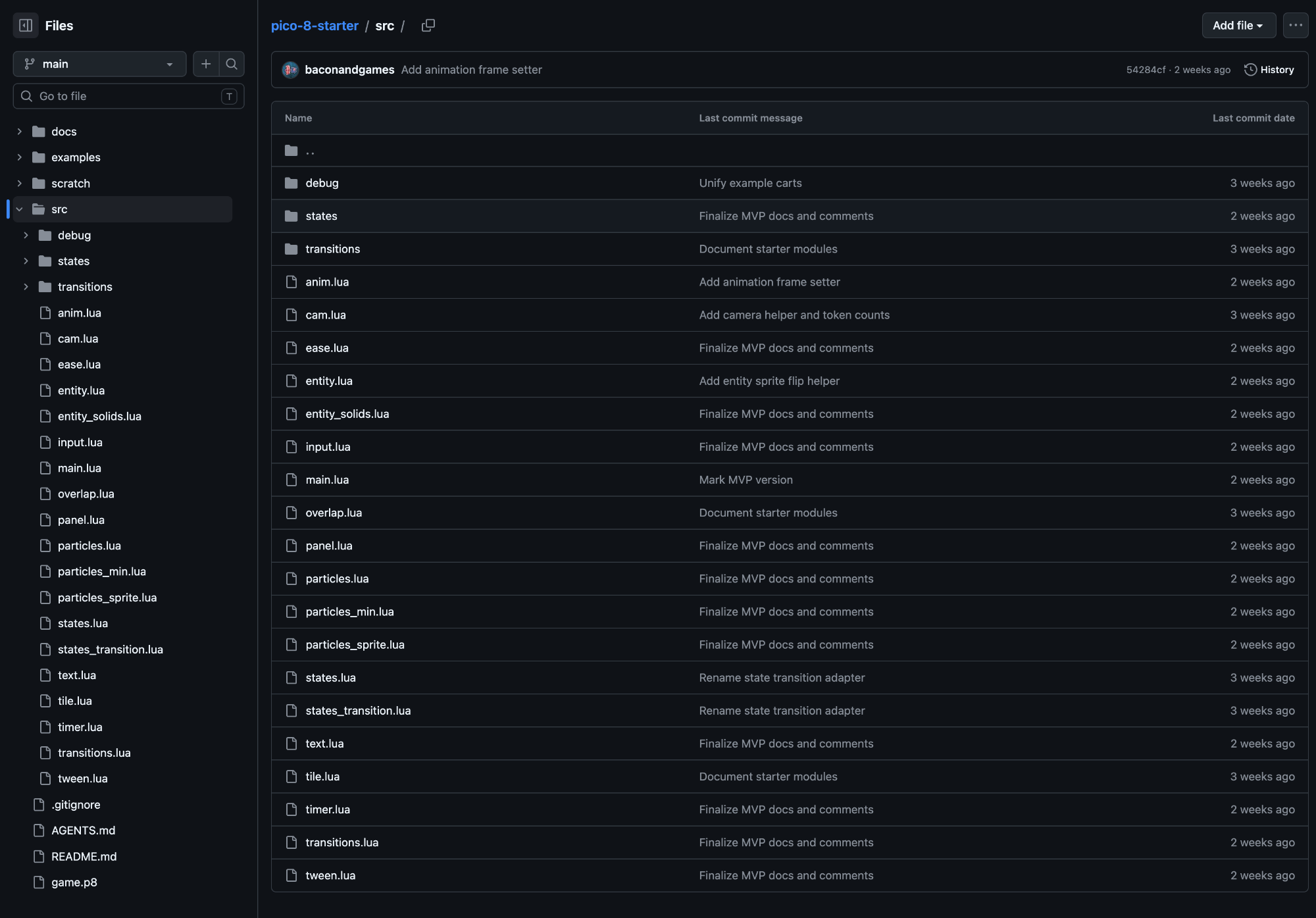The height and width of the screenshot is (918, 1316).
Task: Expand the transitions subfolder in sidebar
Action: pyautogui.click(x=26, y=287)
